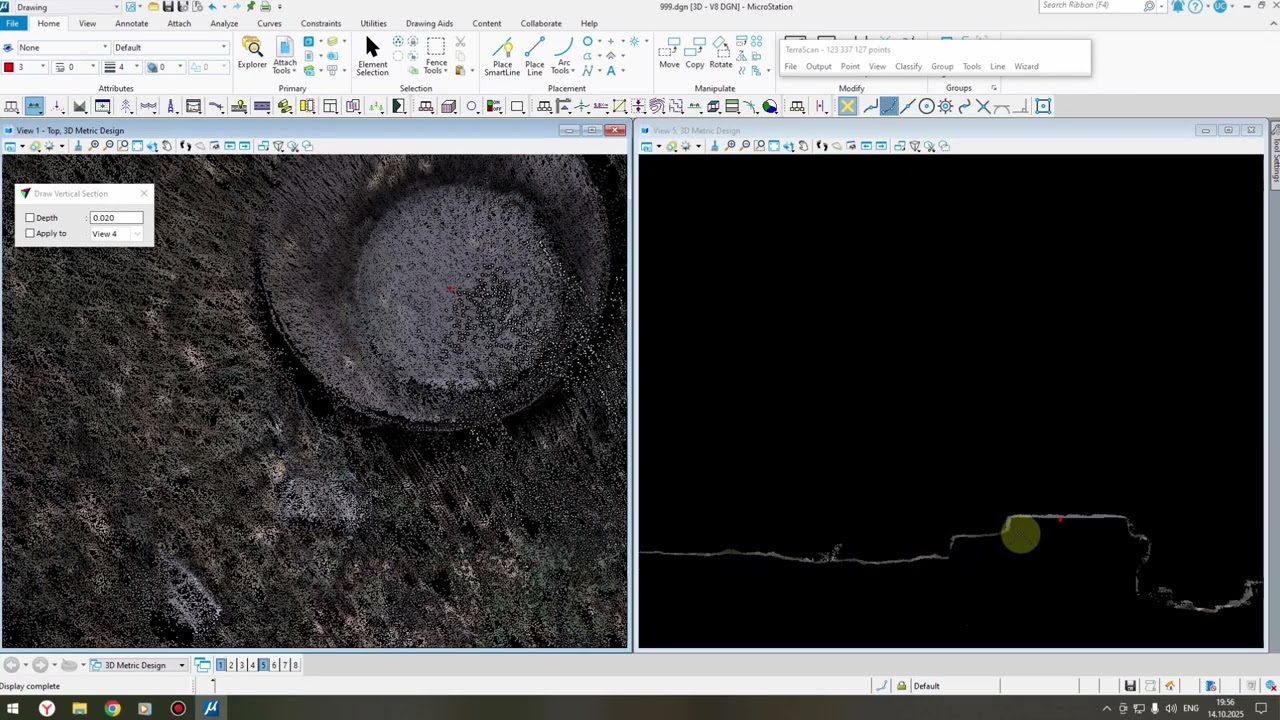1280x720 pixels.
Task: Click the yellow X snap icon in AccuSnap toolbar
Action: pyautogui.click(x=847, y=107)
